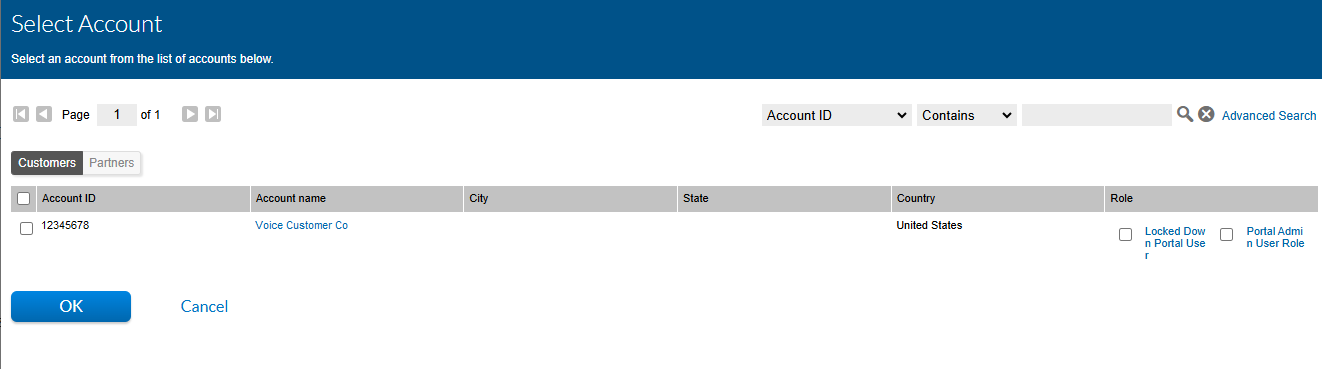This screenshot has width=1322, height=369.
Task: Go to the previous page arrow
Action: point(44,115)
